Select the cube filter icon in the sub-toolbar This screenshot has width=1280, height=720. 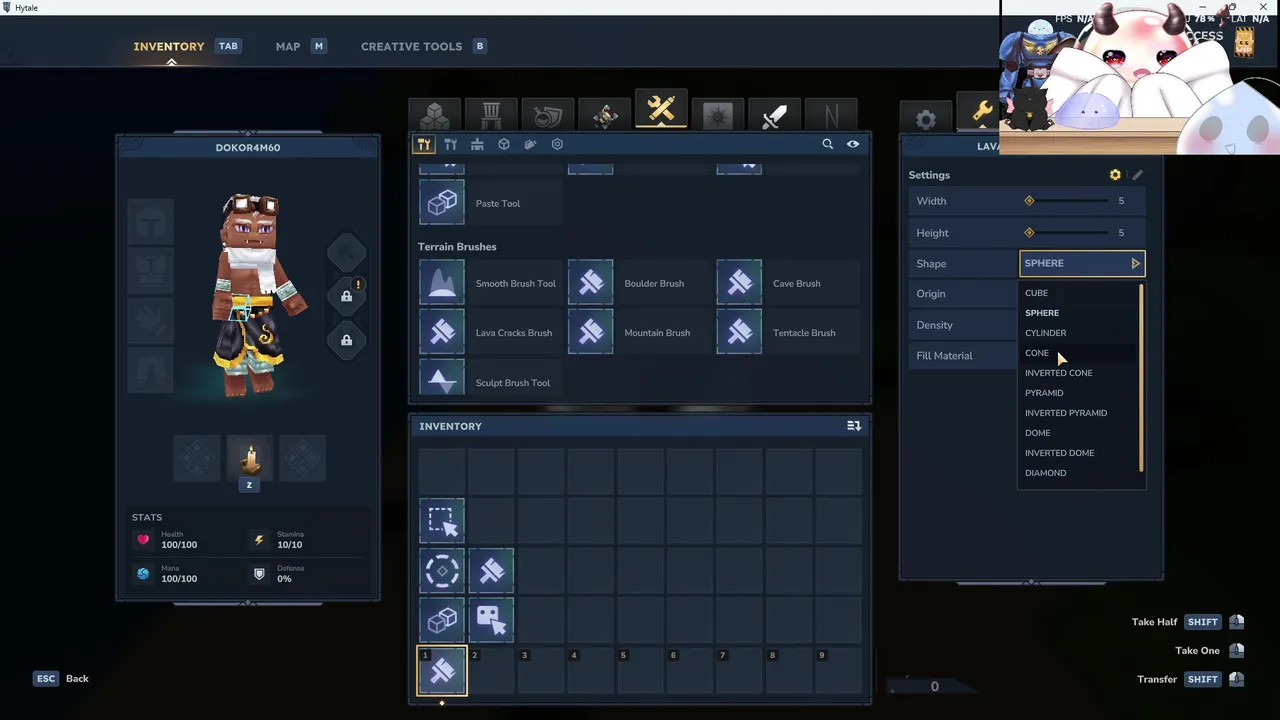(504, 144)
